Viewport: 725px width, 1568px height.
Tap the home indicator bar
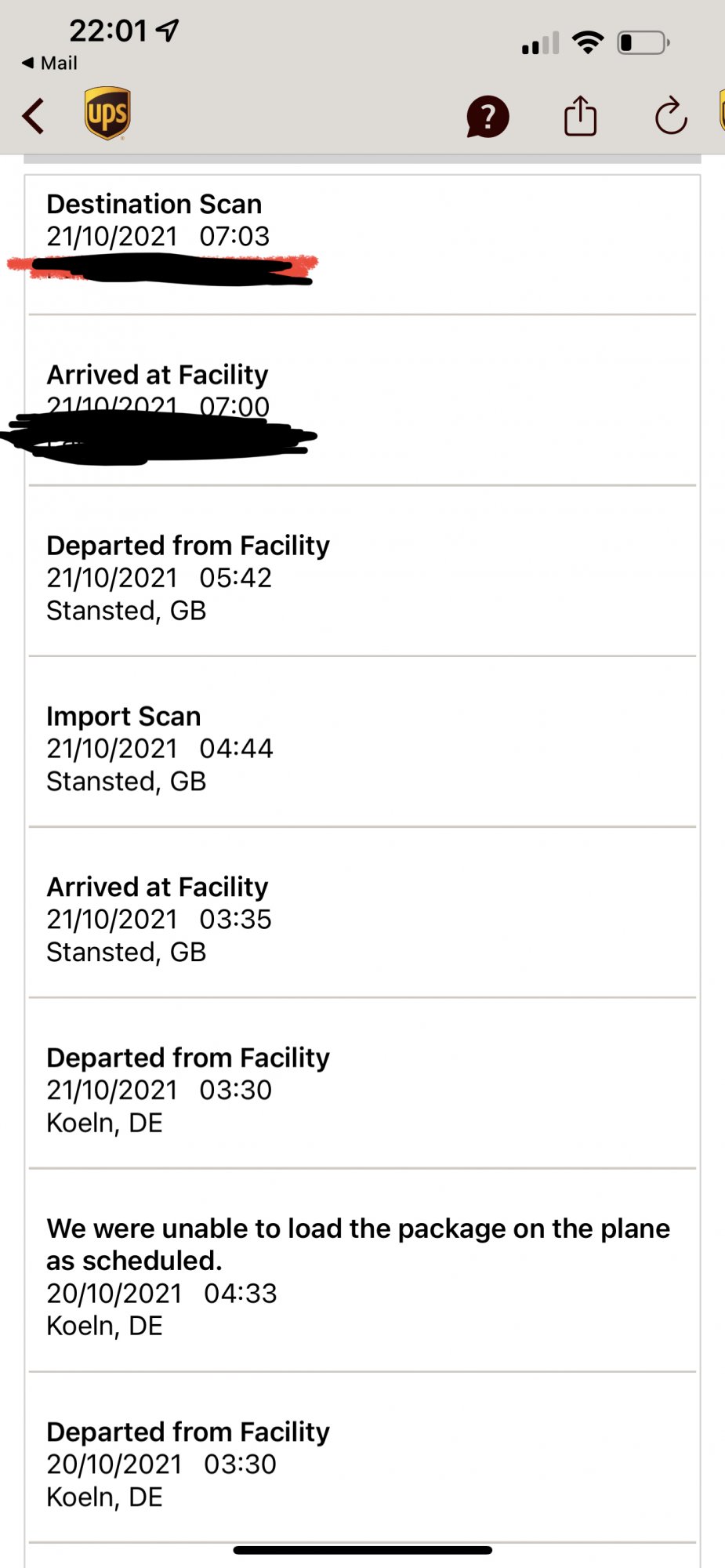click(x=362, y=1550)
